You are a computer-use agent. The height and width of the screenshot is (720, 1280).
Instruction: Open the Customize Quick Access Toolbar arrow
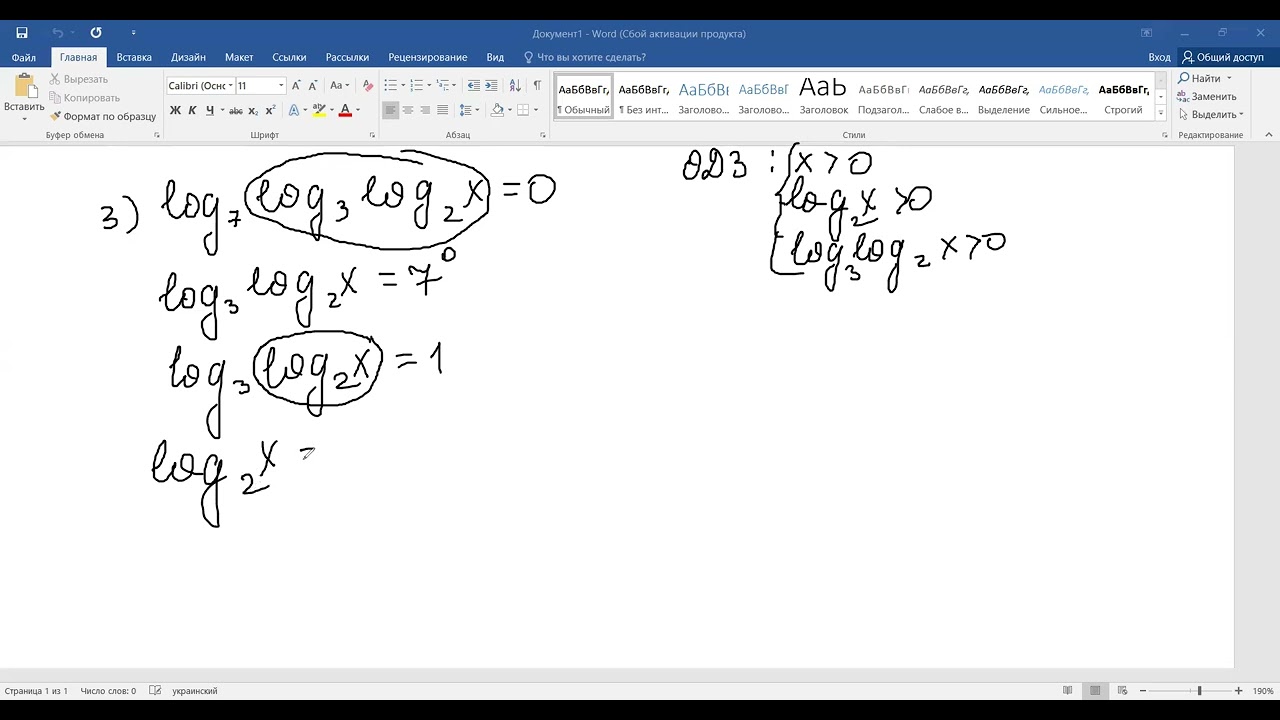[133, 33]
